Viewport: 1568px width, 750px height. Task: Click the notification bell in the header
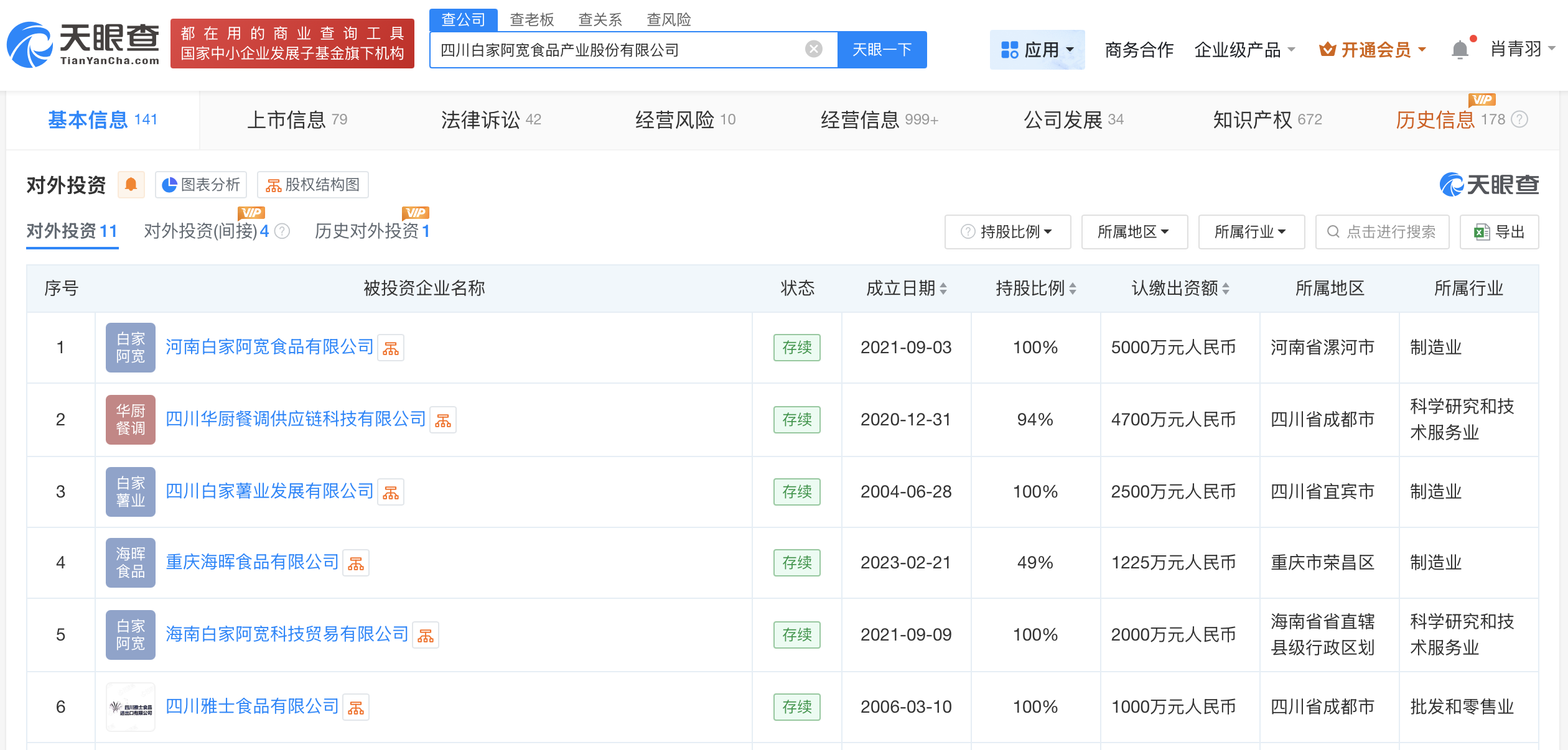tap(1460, 50)
